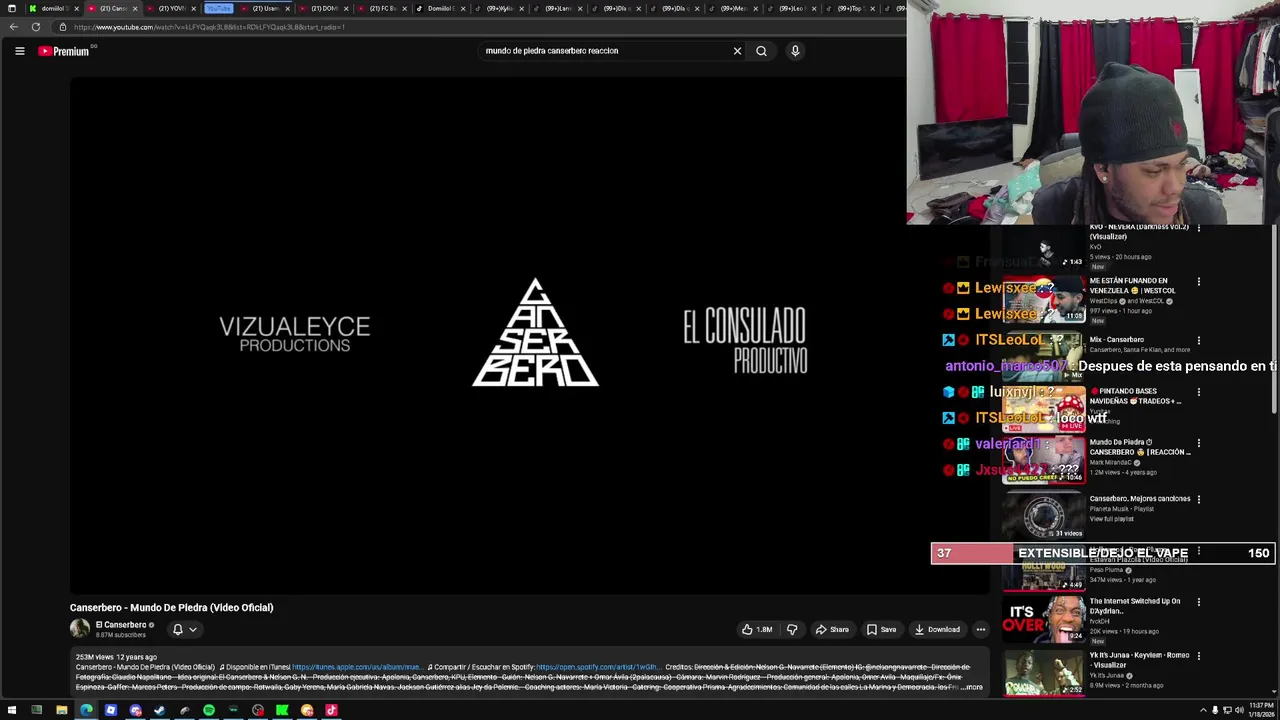The width and height of the screenshot is (1280, 720).
Task: Open Steam from the taskbar
Action: (x=160, y=711)
